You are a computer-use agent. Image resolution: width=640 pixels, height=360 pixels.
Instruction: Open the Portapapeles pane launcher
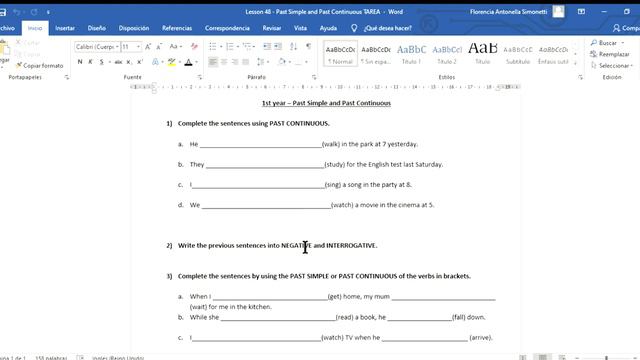coord(67,77)
